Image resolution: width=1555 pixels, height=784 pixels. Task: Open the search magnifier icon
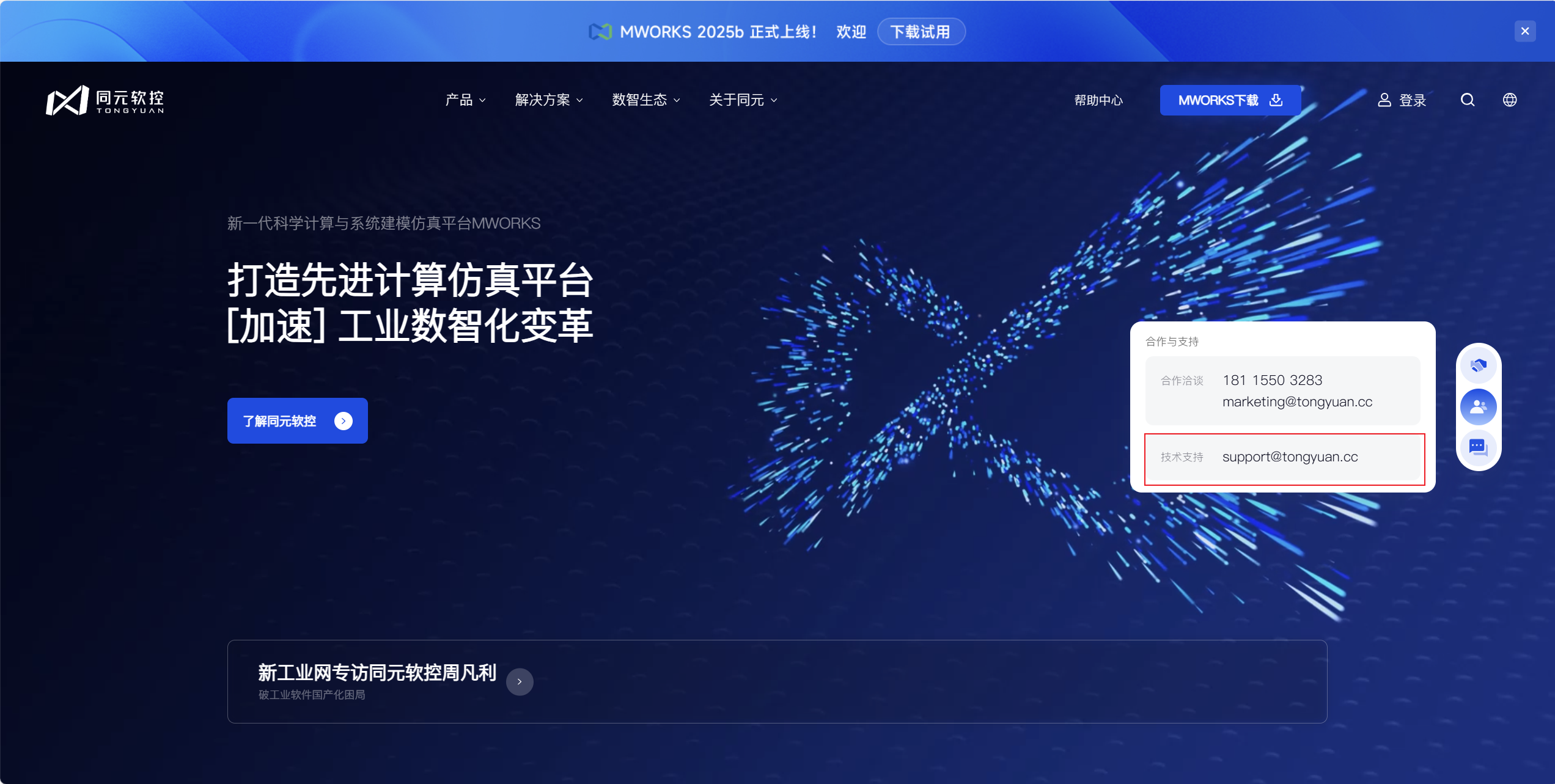click(1468, 100)
